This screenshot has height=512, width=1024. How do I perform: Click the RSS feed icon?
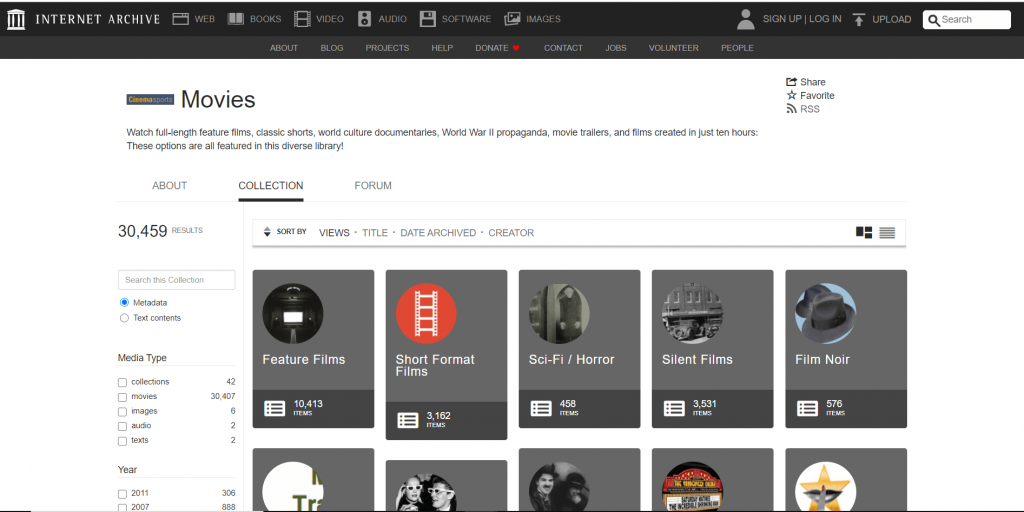point(792,109)
